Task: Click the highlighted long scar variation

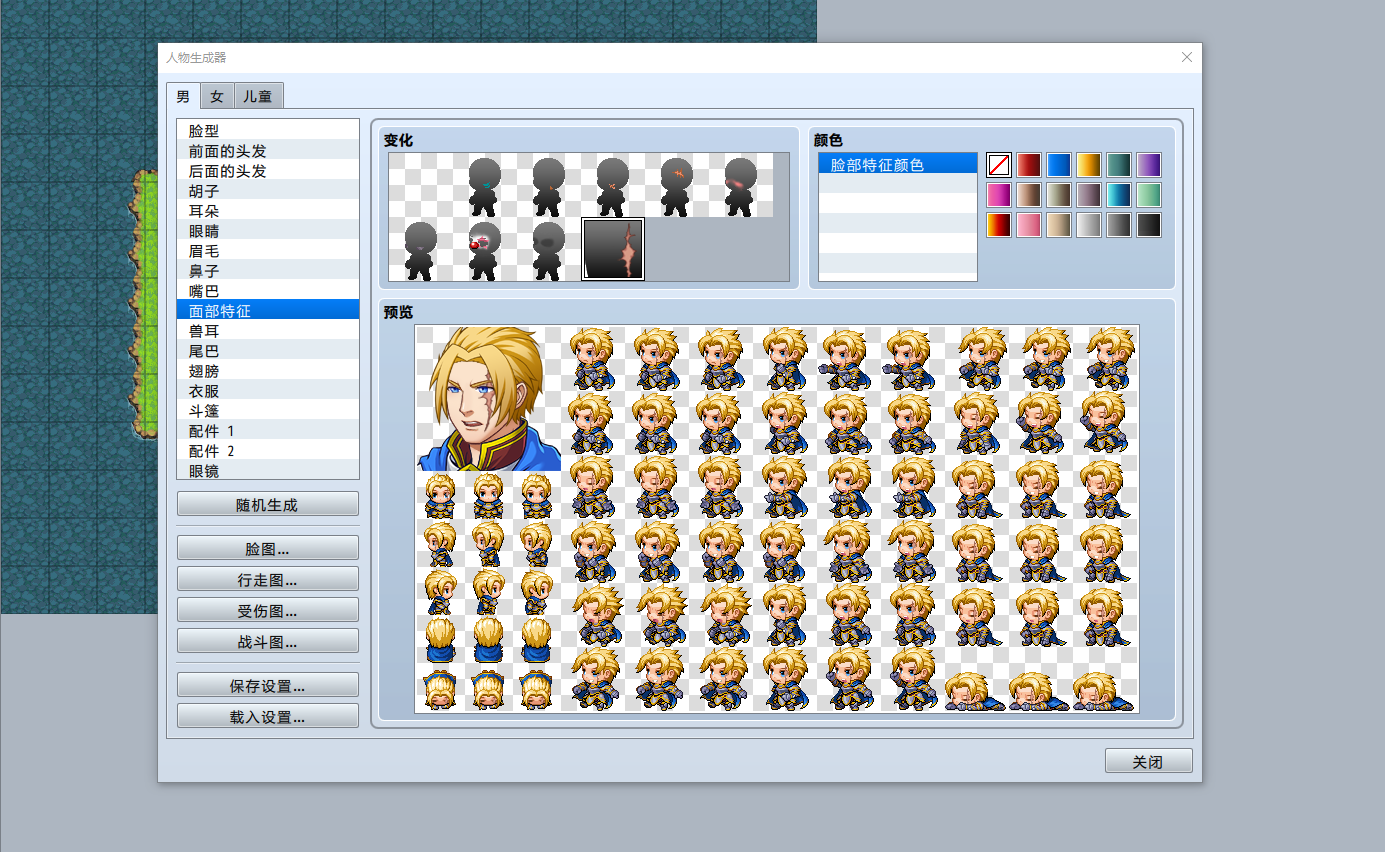Action: (613, 249)
